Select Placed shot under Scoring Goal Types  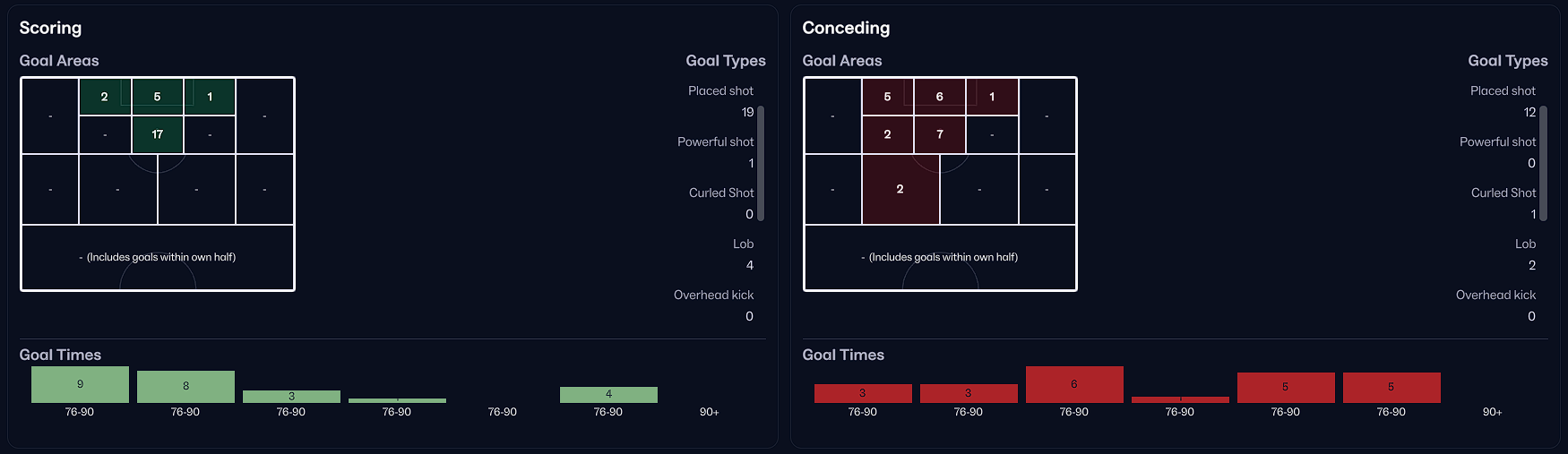click(x=720, y=91)
